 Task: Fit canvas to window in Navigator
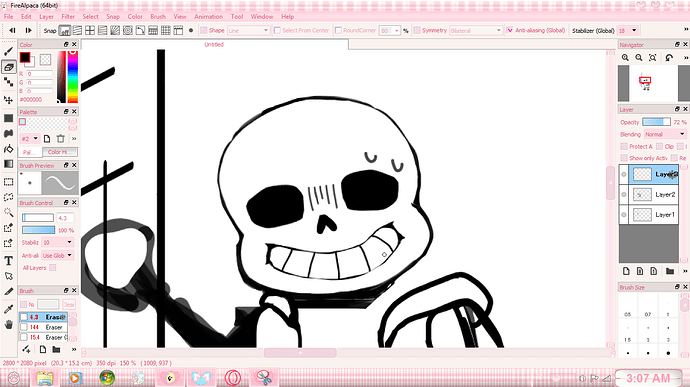pos(653,58)
